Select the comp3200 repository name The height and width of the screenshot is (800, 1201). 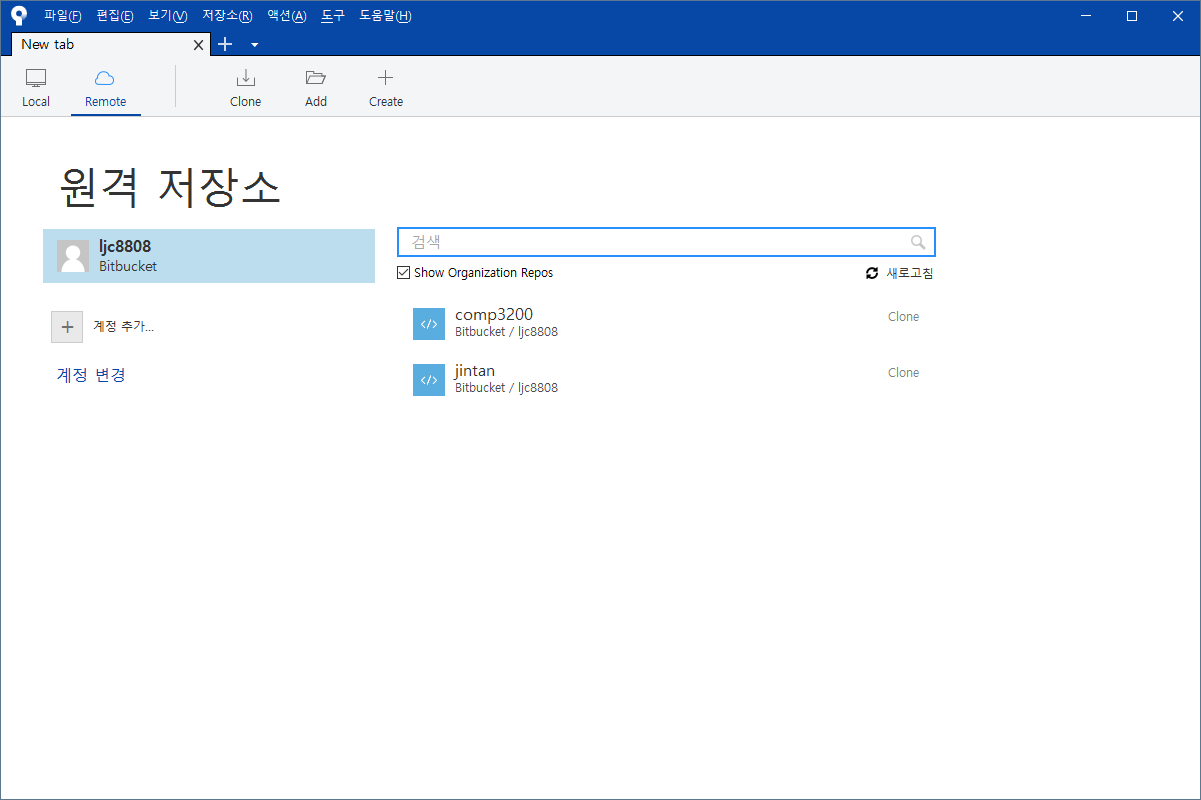coord(494,314)
